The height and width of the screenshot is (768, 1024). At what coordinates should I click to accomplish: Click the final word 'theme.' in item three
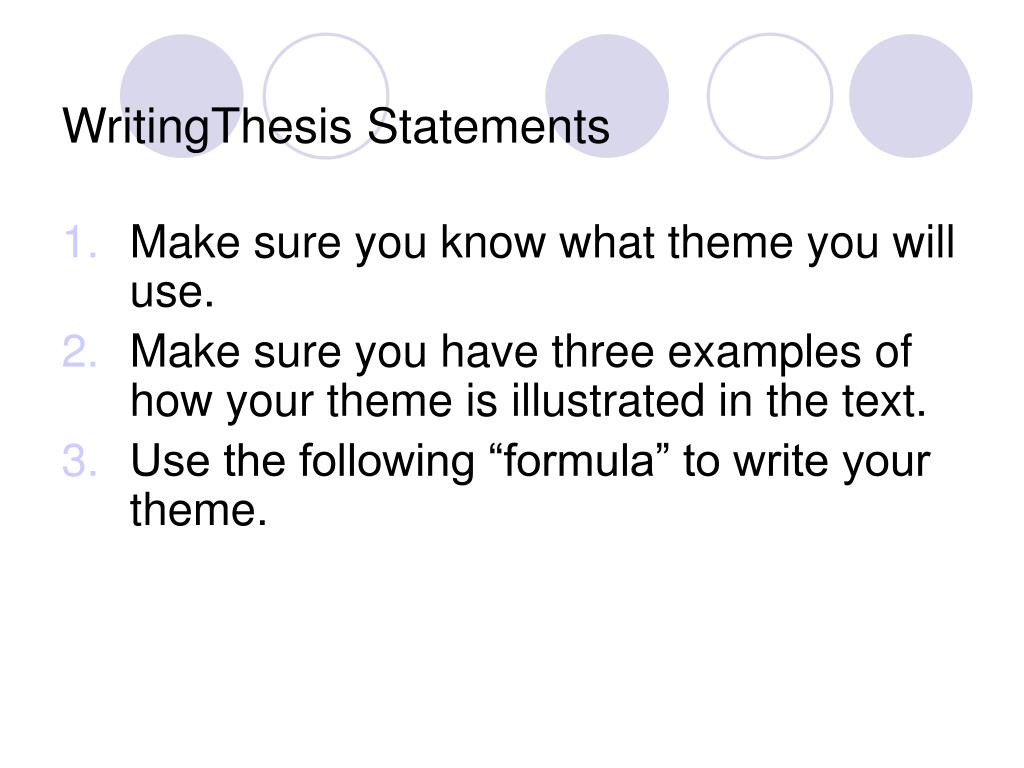(x=199, y=510)
